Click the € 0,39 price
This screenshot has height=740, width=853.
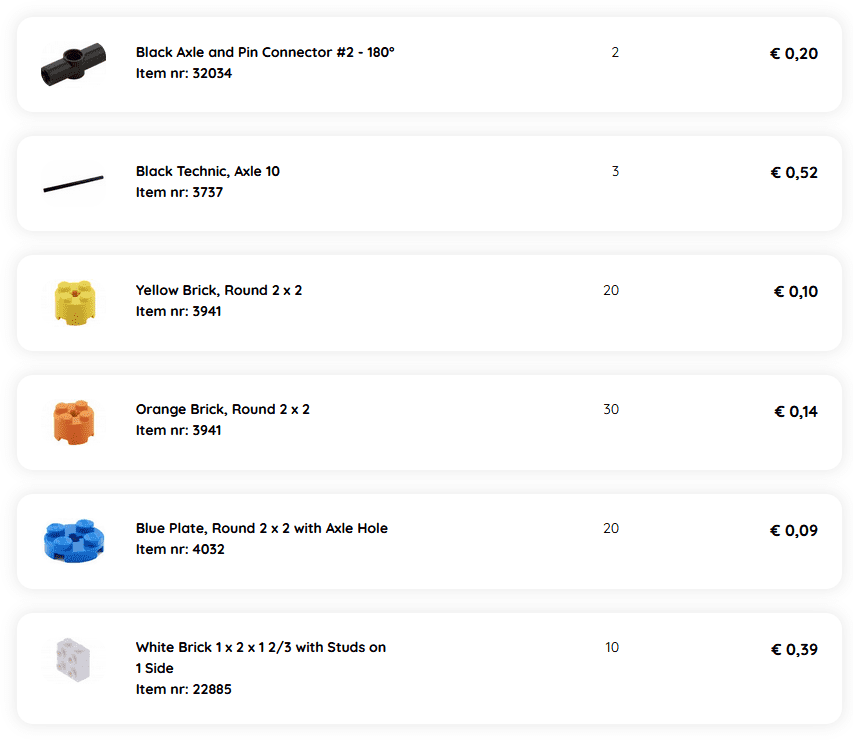793,650
